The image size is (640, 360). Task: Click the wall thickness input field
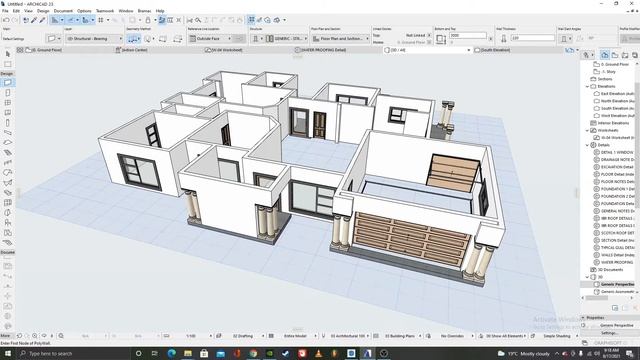[533, 38]
